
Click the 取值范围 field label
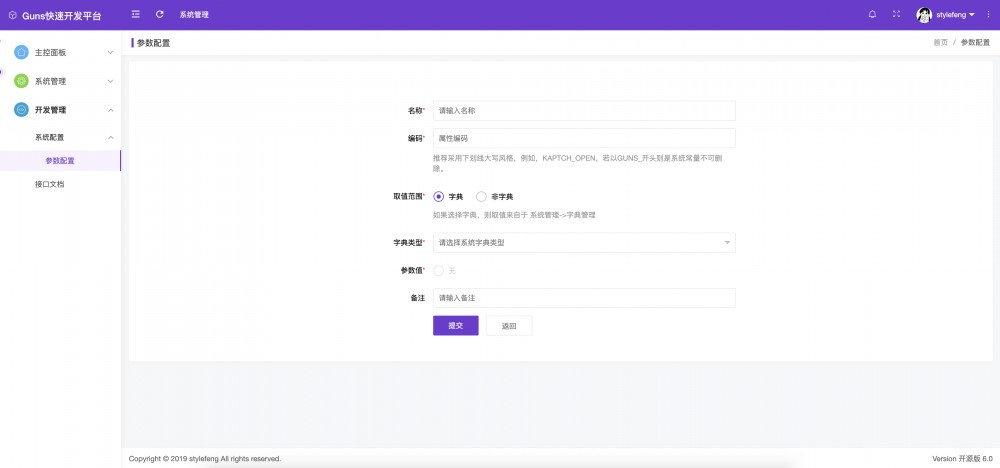pyautogui.click(x=409, y=196)
